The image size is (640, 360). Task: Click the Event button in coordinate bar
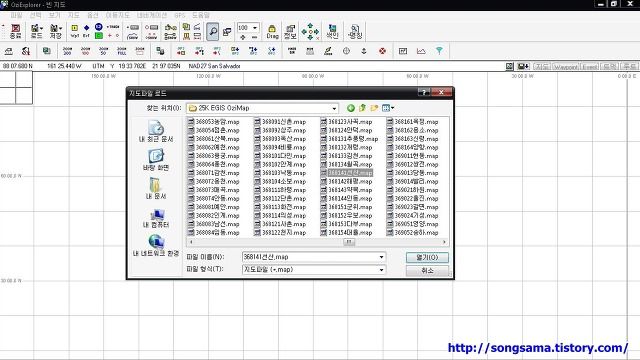click(x=589, y=66)
